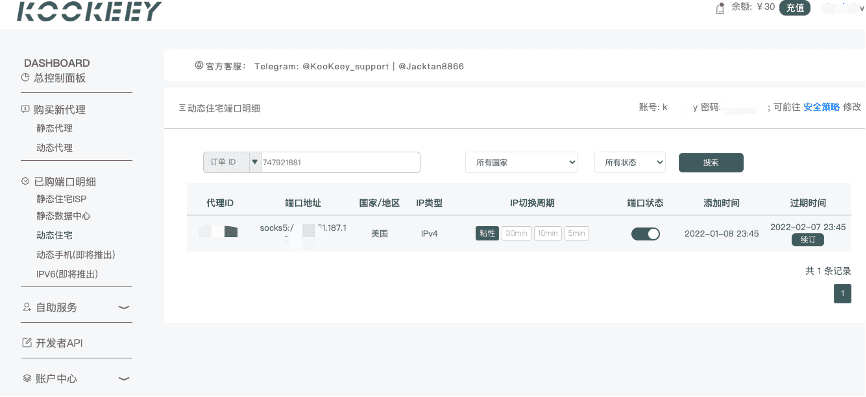Image resolution: width=866 pixels, height=397 pixels.
Task: Toggle the 端口状态 port switch
Action: [x=645, y=234]
